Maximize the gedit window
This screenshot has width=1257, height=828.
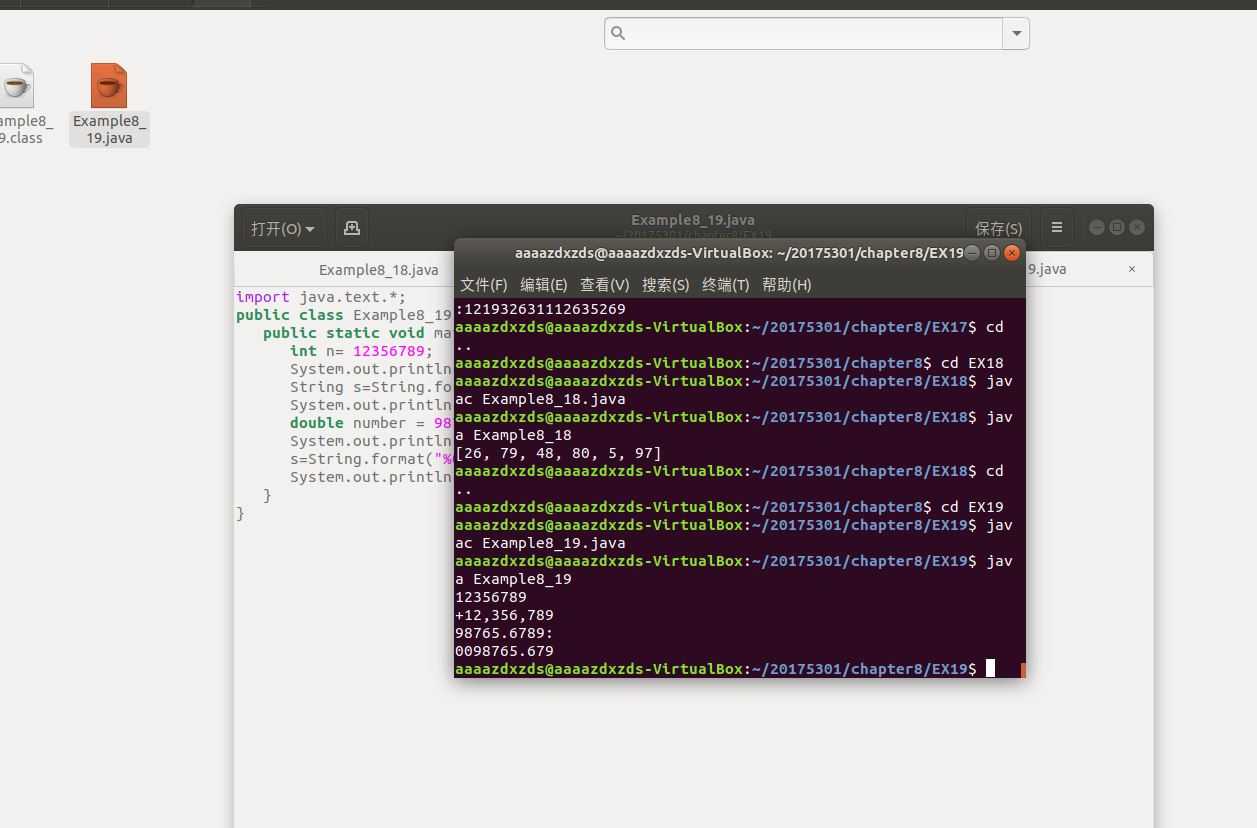[1117, 227]
